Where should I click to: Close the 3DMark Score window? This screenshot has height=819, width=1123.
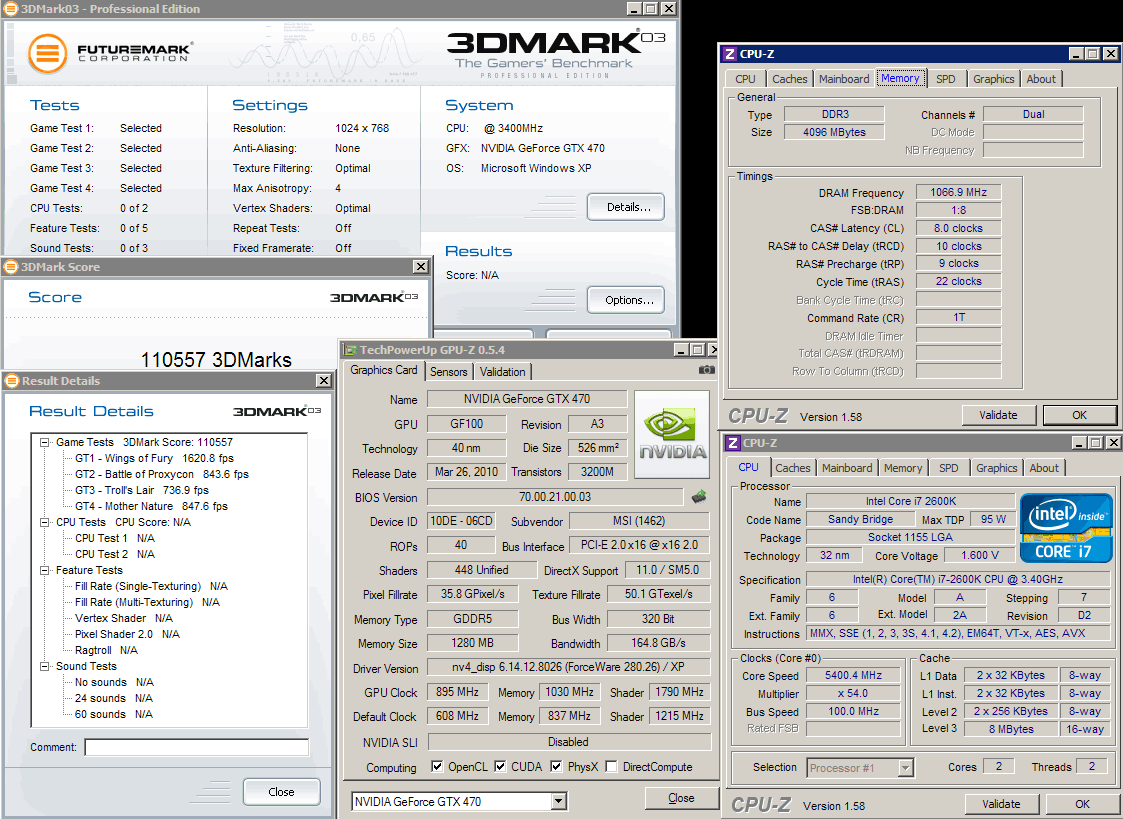coord(420,267)
